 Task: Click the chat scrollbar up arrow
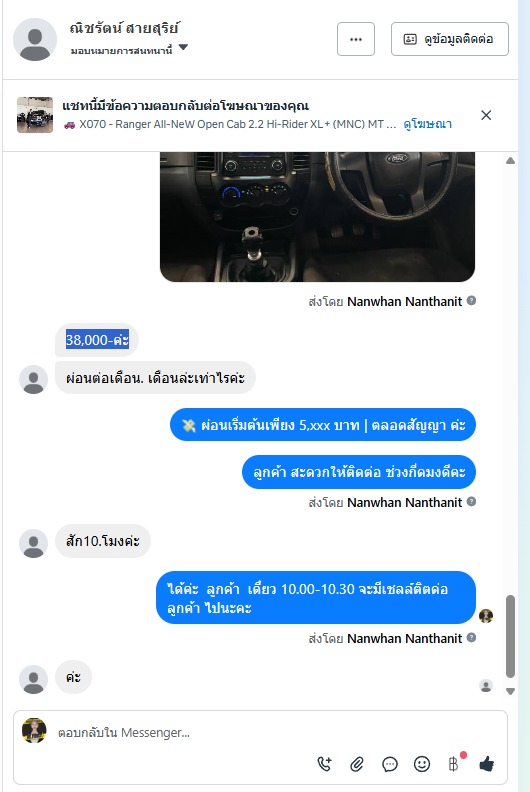click(x=510, y=161)
